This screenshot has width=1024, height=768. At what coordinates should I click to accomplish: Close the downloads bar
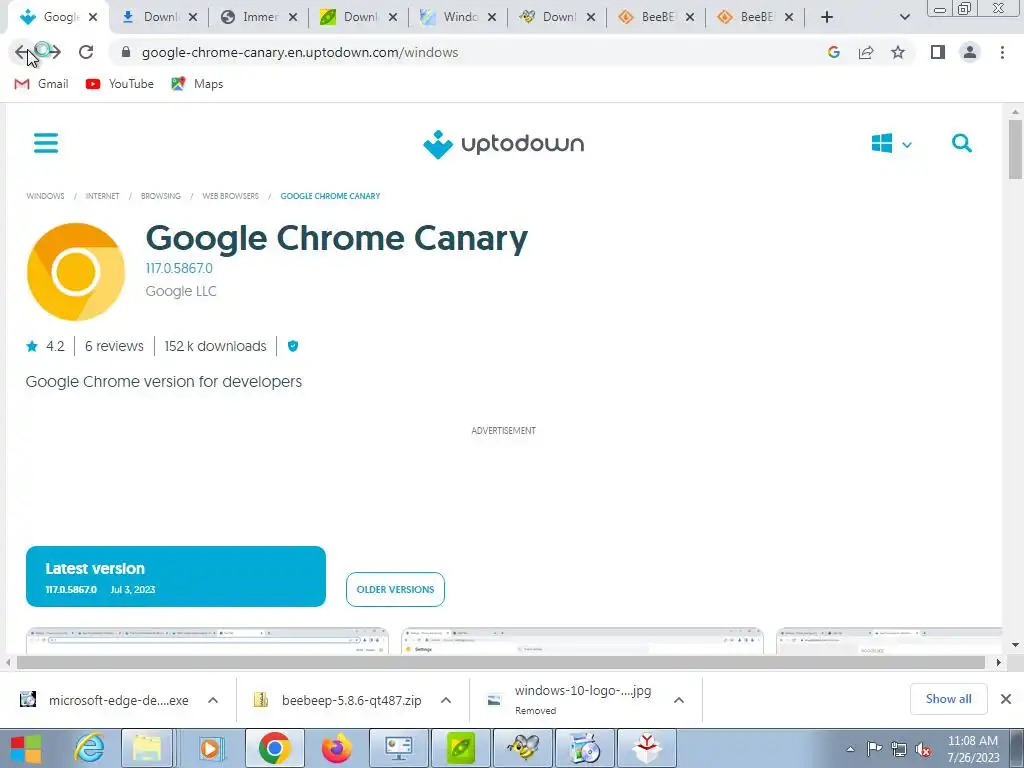[x=1006, y=699]
